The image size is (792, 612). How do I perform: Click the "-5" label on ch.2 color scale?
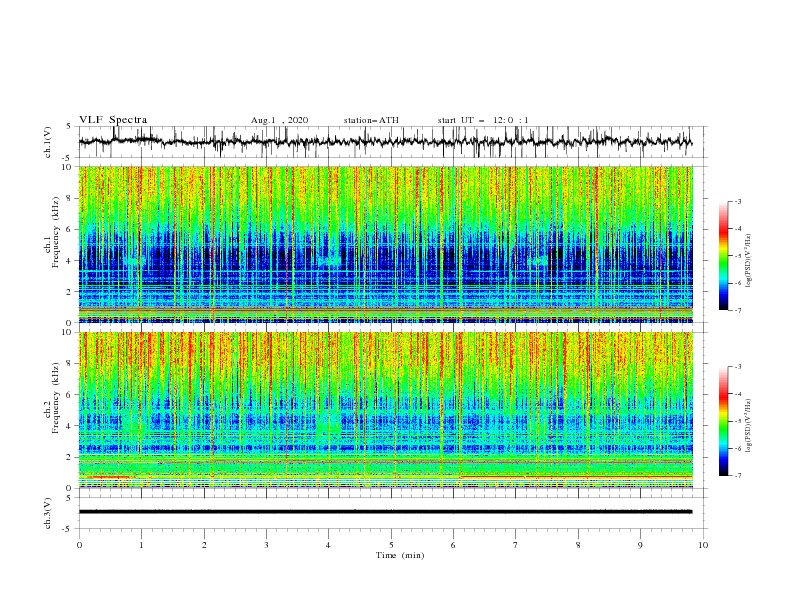coord(737,421)
